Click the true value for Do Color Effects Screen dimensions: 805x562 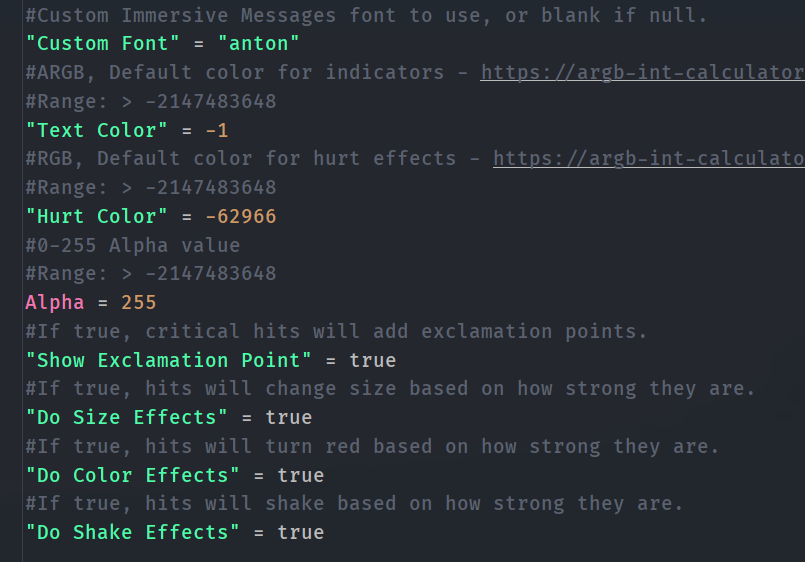click(x=301, y=475)
